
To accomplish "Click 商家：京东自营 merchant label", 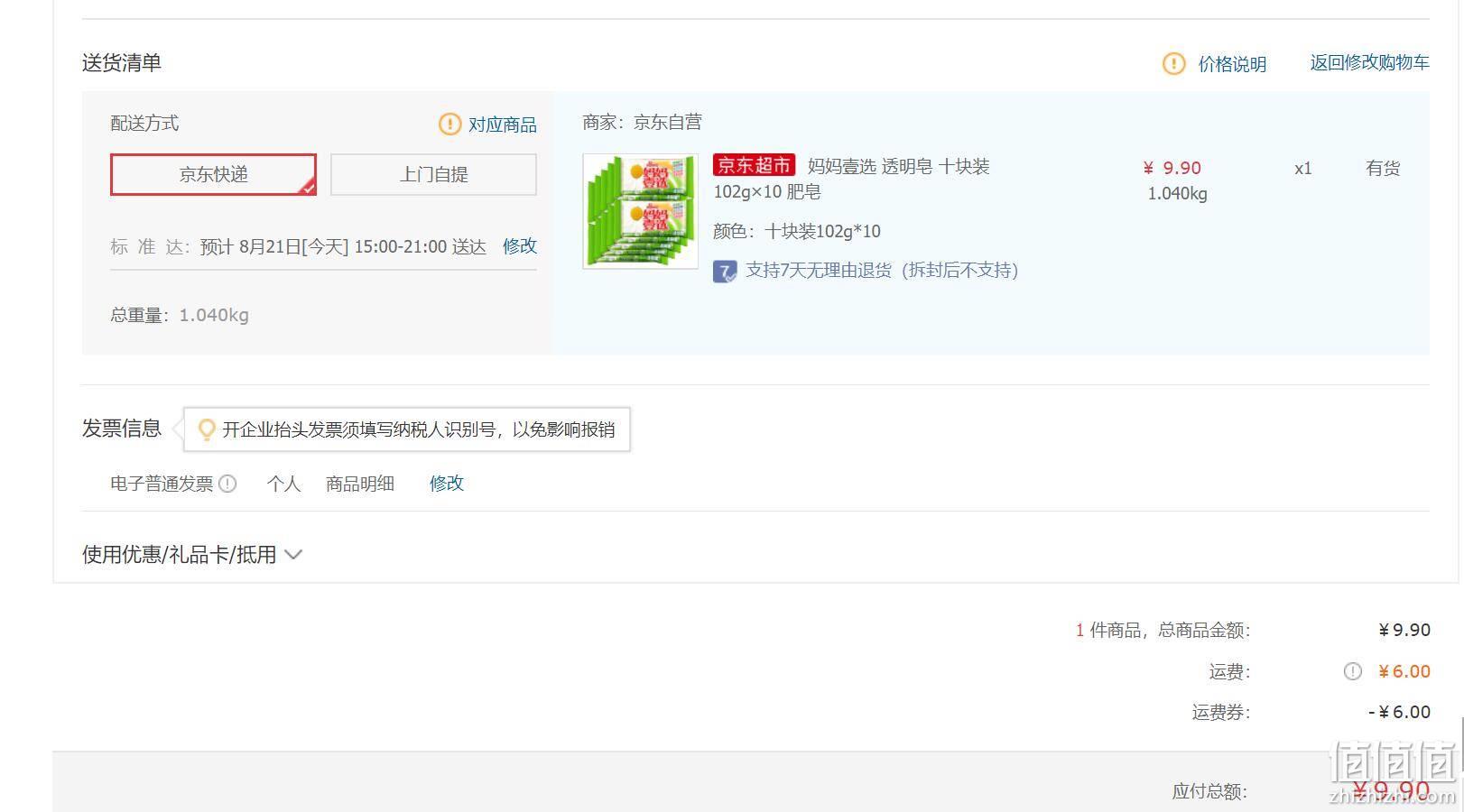I will tap(642, 122).
